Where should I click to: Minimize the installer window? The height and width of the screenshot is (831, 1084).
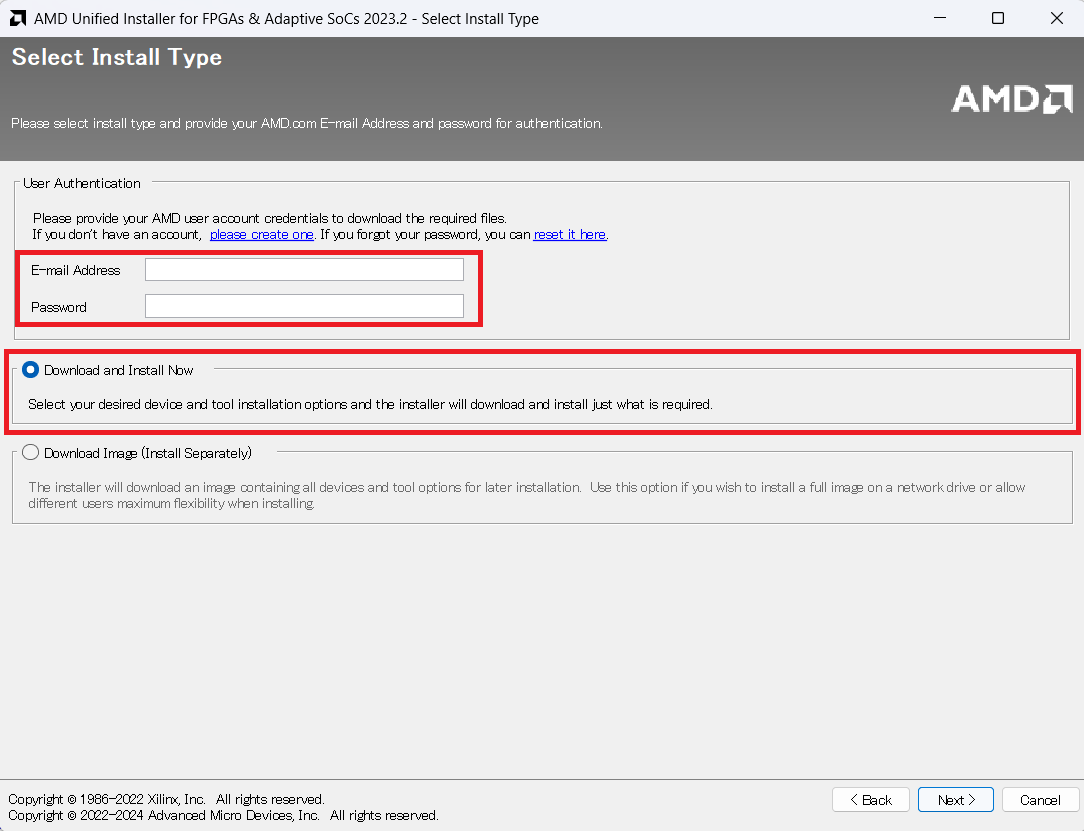pyautogui.click(x=940, y=18)
